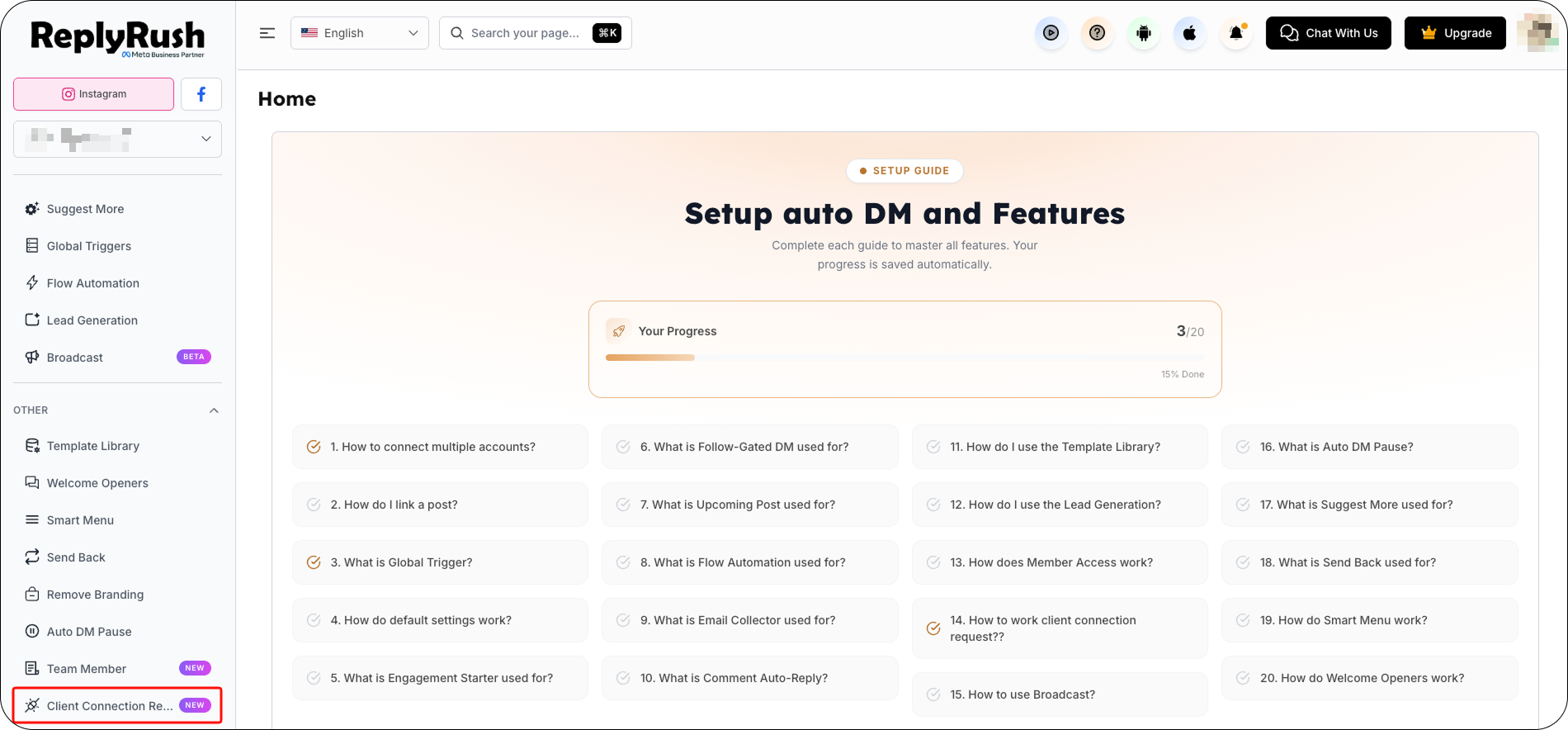Toggle check for guide 3 Global Trigger

tap(314, 562)
